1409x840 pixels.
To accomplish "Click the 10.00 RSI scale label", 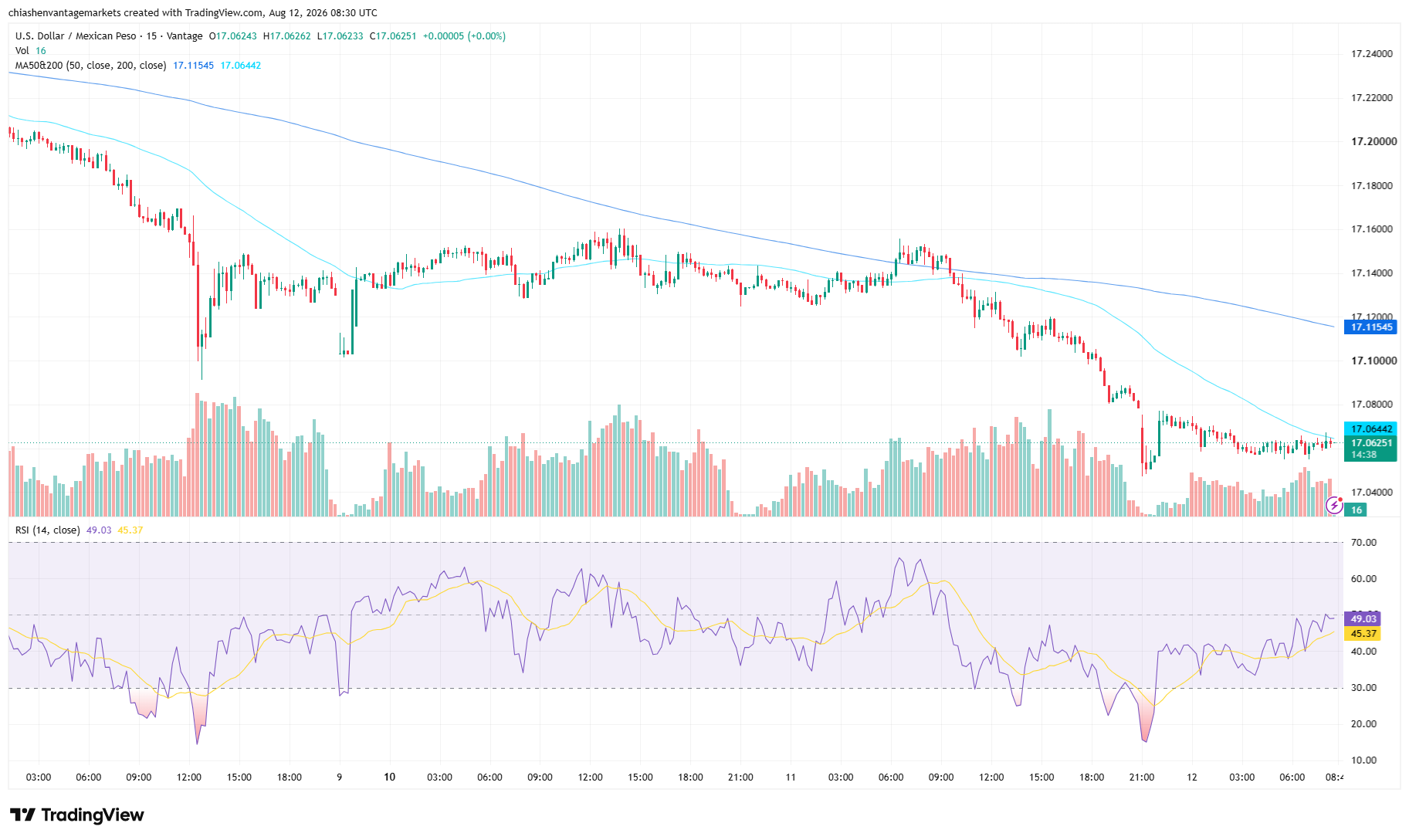I will tap(1363, 760).
